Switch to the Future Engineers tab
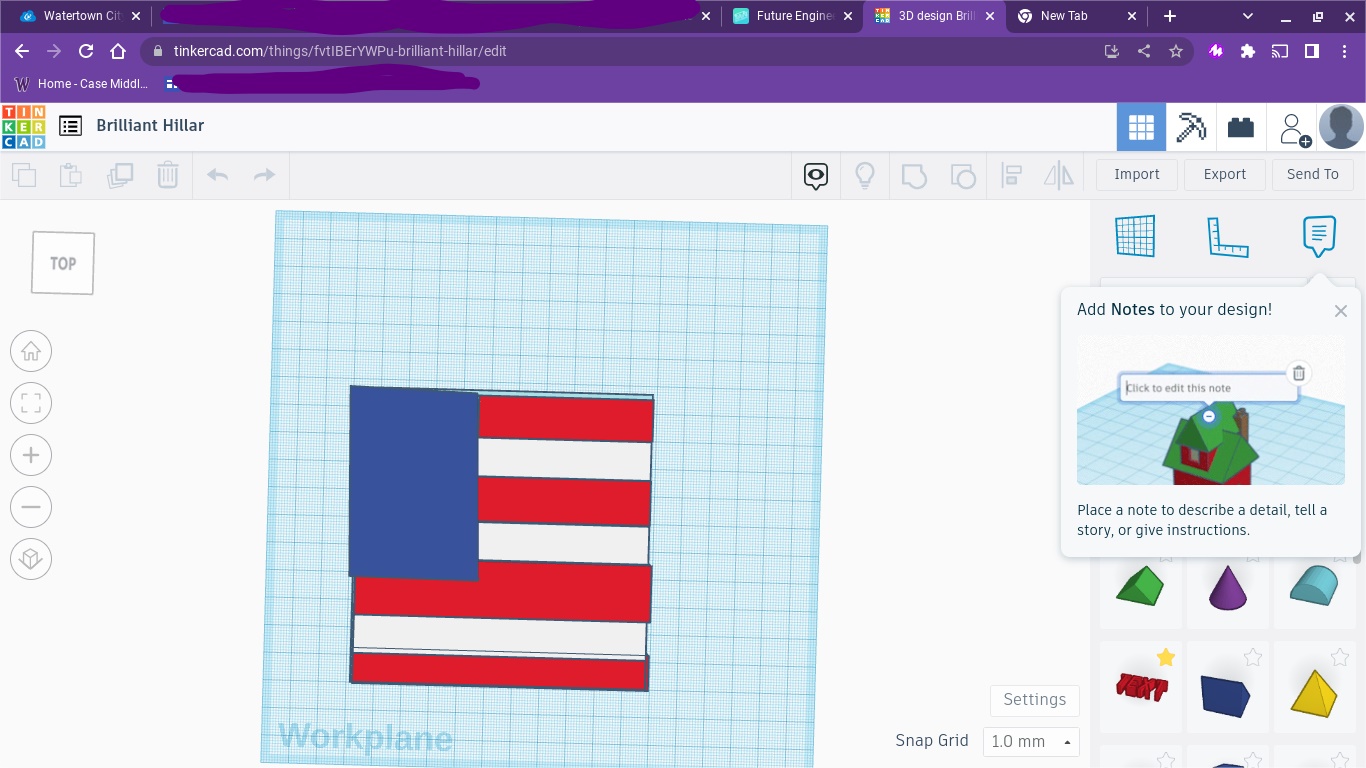The height and width of the screenshot is (768, 1366). coord(793,16)
